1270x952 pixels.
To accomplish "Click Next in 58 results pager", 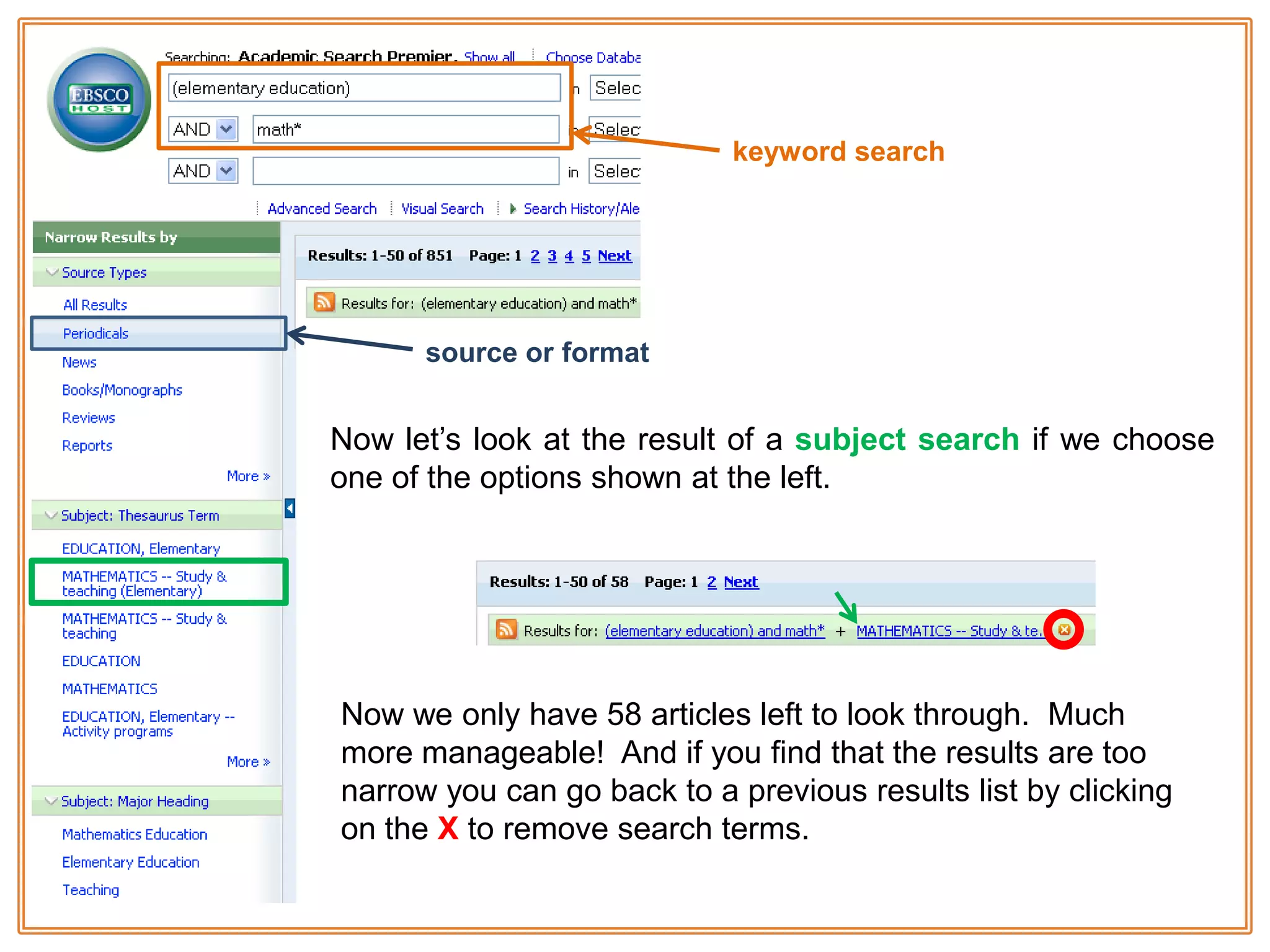I will [741, 581].
